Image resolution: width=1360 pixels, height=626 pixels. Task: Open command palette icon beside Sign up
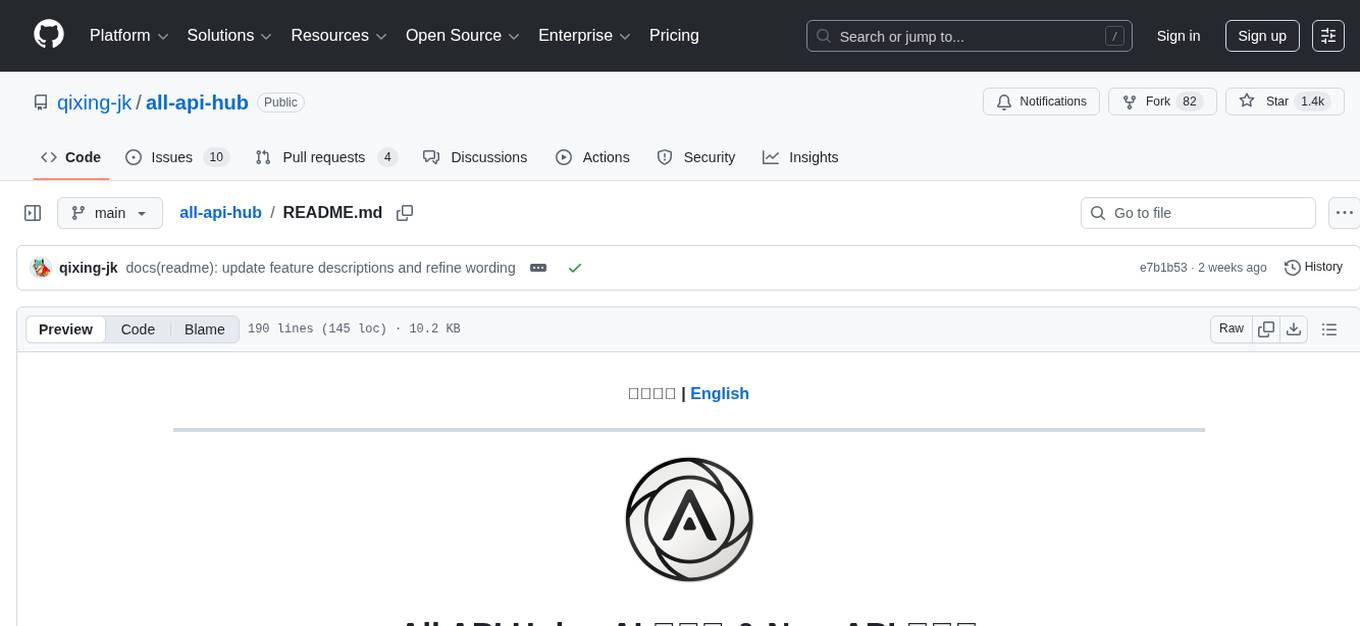1328,36
